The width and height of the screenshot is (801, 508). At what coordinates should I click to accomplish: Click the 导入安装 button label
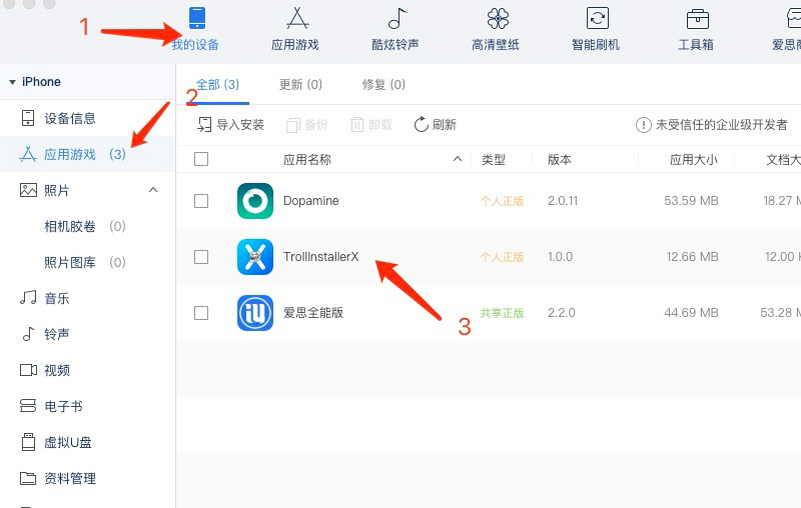[x=240, y=125]
